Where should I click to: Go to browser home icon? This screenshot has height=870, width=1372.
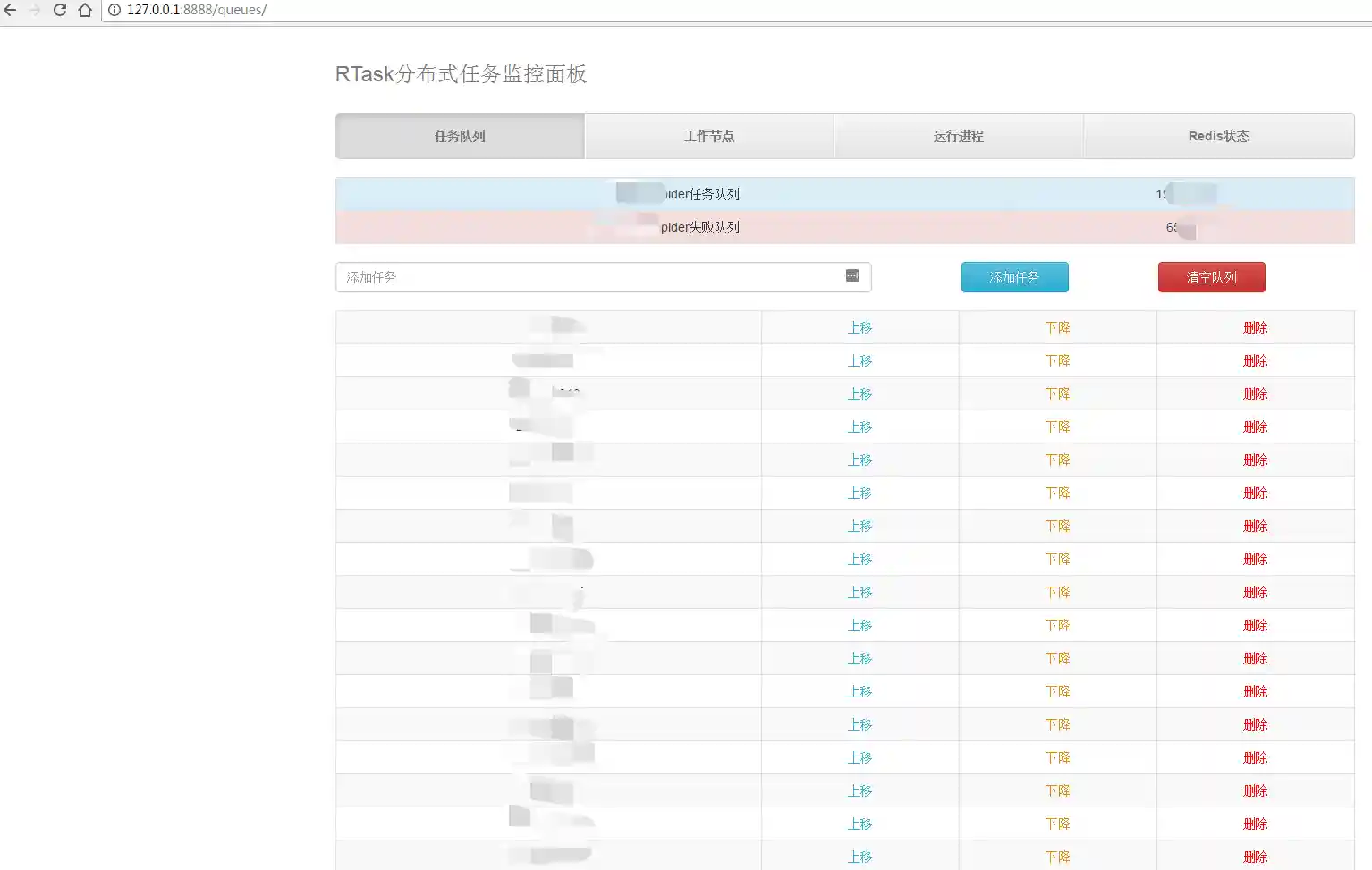[85, 10]
